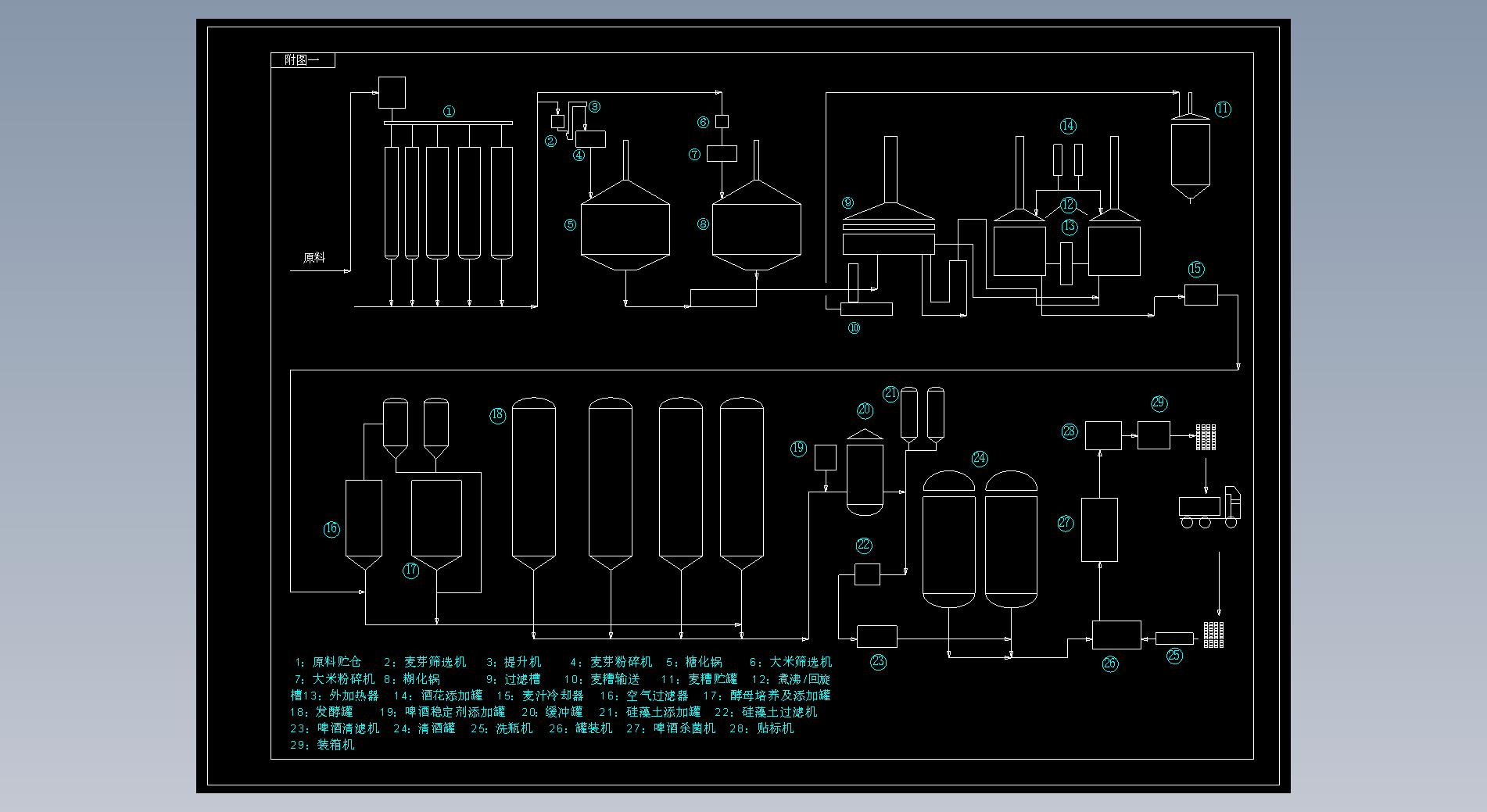Select legend entry '27：啤酒杀菌机'
1487x812 pixels.
671,728
